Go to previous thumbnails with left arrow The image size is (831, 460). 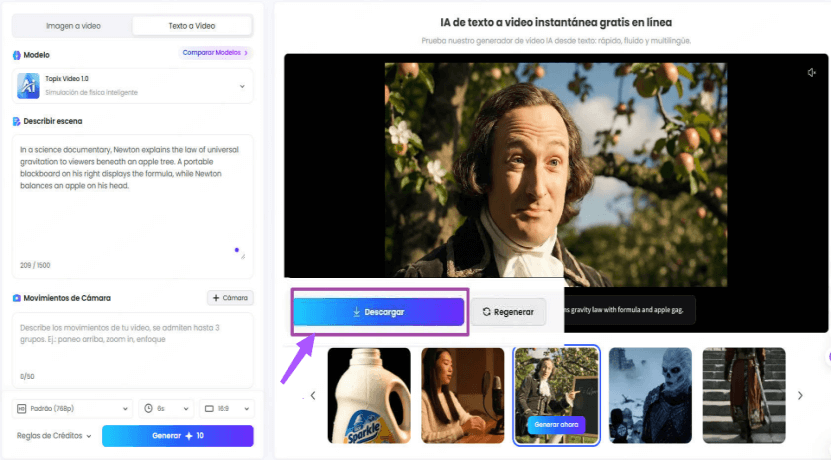point(313,395)
